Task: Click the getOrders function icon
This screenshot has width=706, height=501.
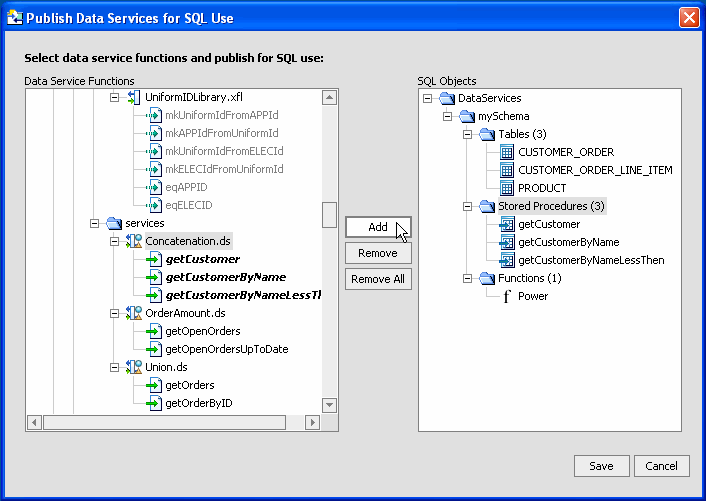Action: 154,385
